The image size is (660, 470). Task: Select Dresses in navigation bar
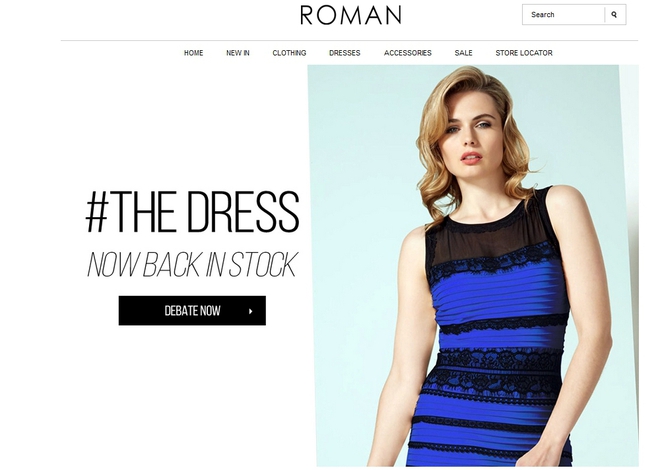point(345,53)
